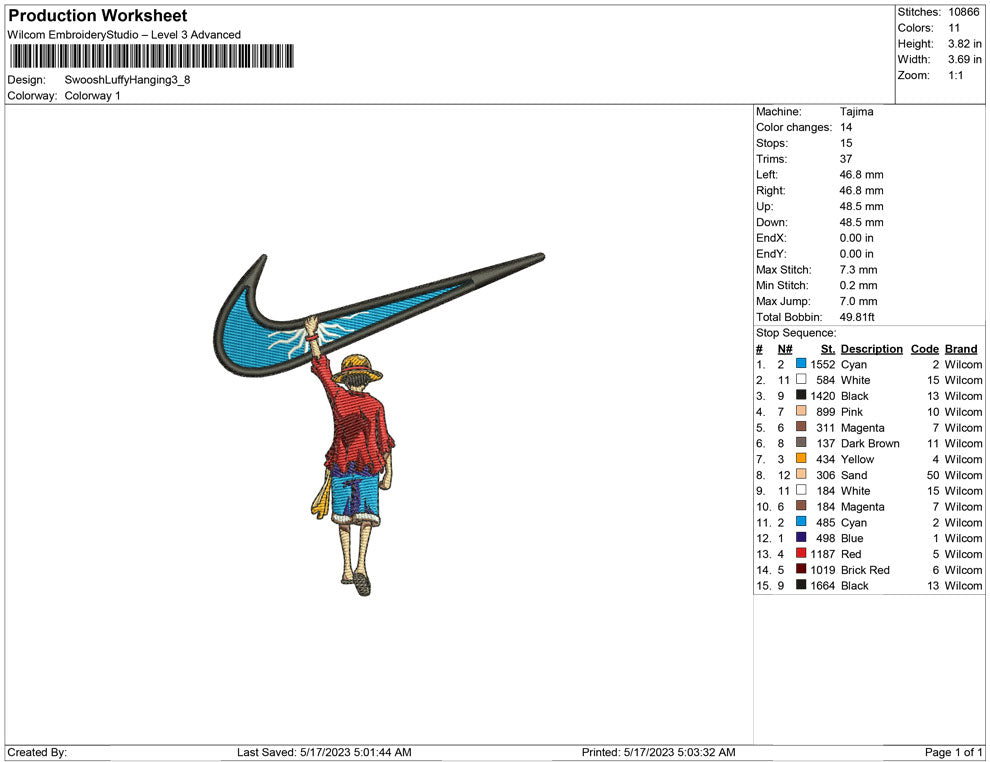Screen dimensions: 990x762
Task: Click the Production Worksheet title
Action: (x=98, y=16)
